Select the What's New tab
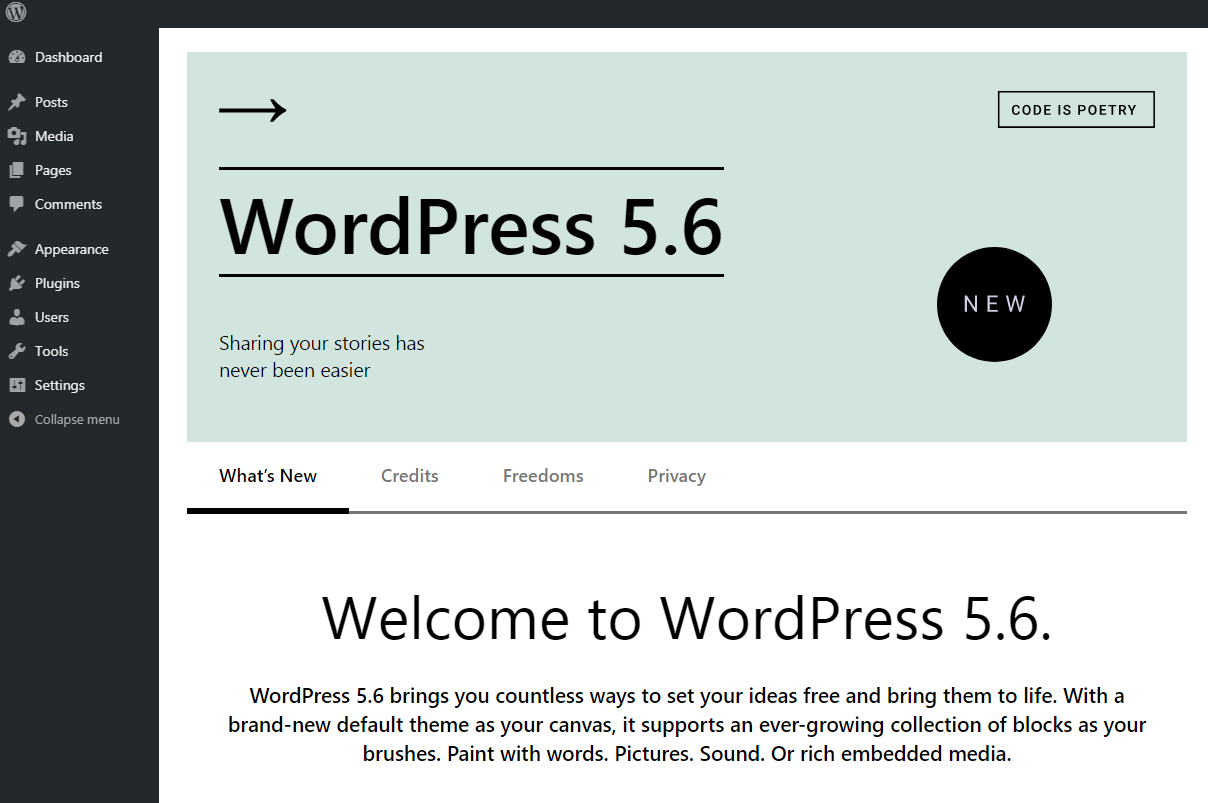Image resolution: width=1208 pixels, height=803 pixels. (x=268, y=476)
